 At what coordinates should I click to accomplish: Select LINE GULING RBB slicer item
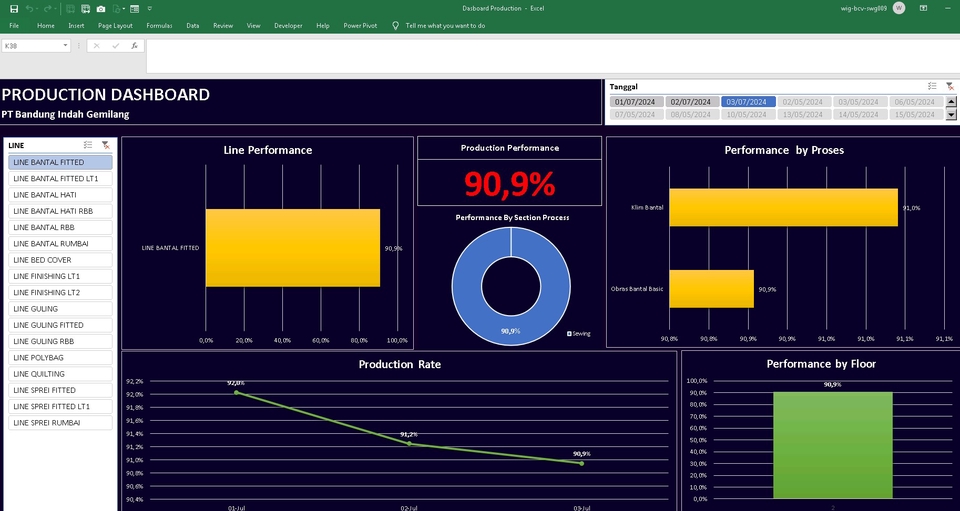click(60, 341)
